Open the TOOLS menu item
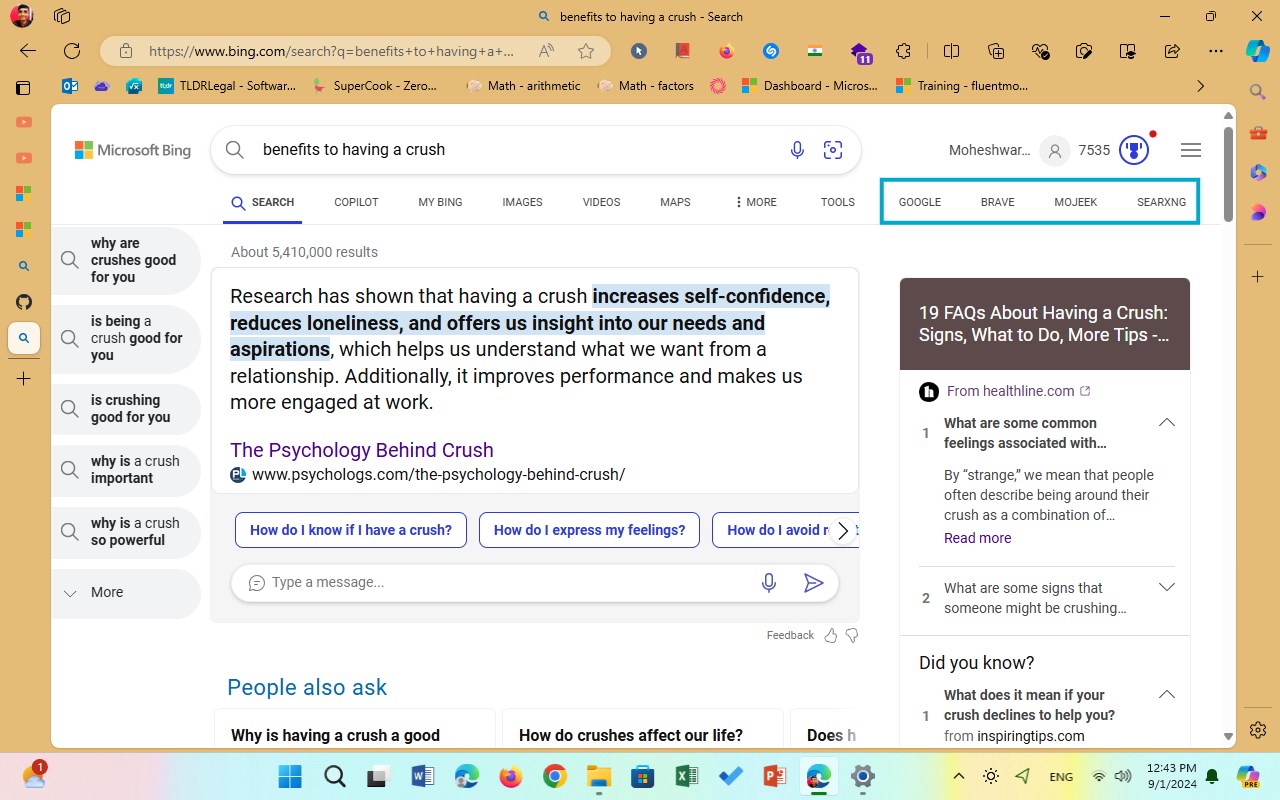 tap(838, 202)
